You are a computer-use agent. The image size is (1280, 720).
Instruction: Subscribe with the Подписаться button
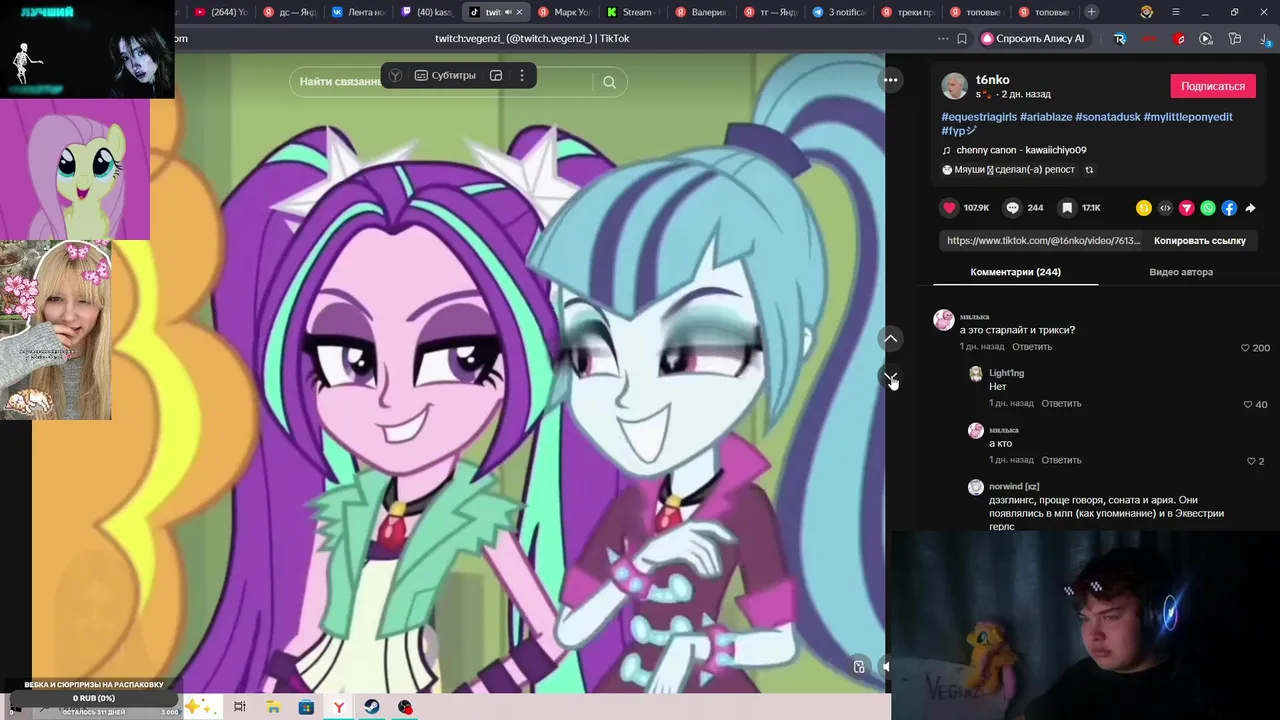tap(1213, 86)
